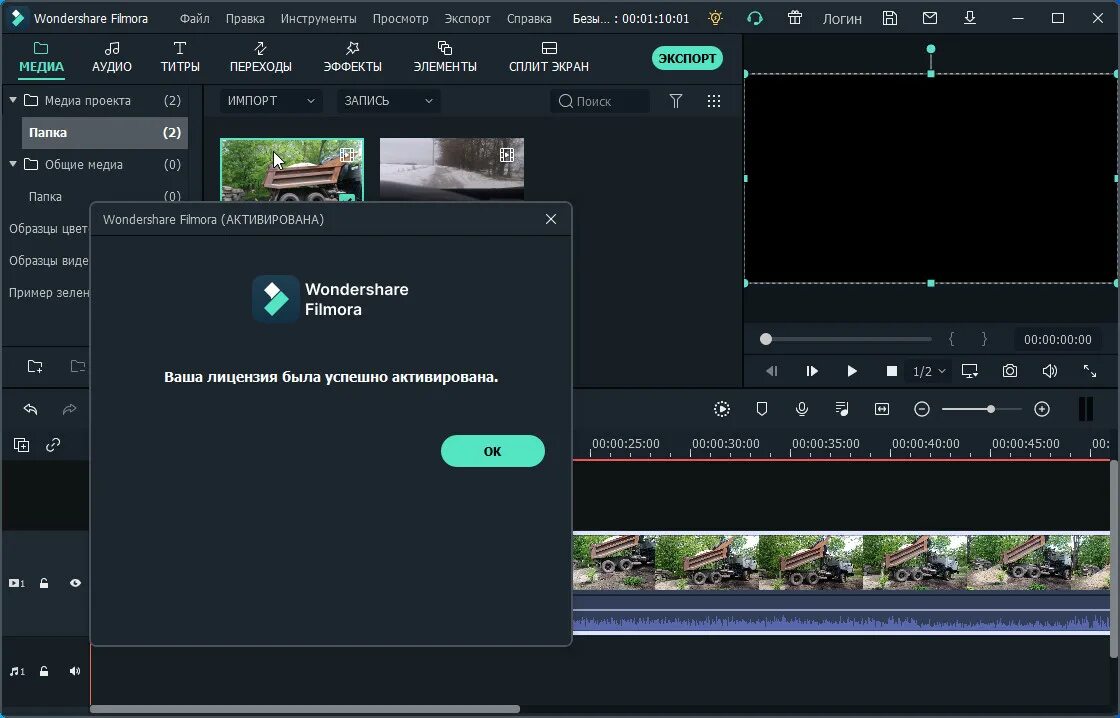Switch to the ТИТРЫ tab

pos(180,58)
